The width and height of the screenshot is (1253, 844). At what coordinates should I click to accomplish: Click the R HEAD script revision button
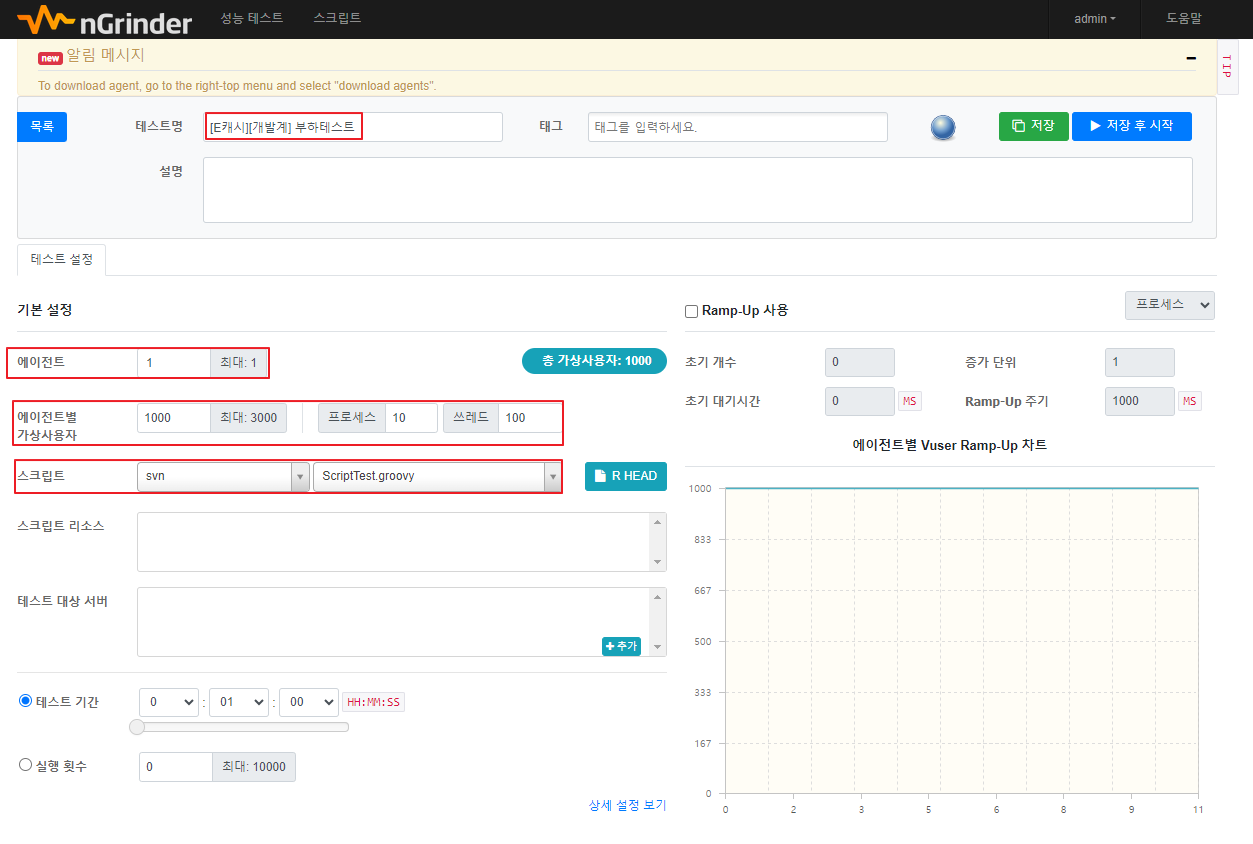[626, 476]
